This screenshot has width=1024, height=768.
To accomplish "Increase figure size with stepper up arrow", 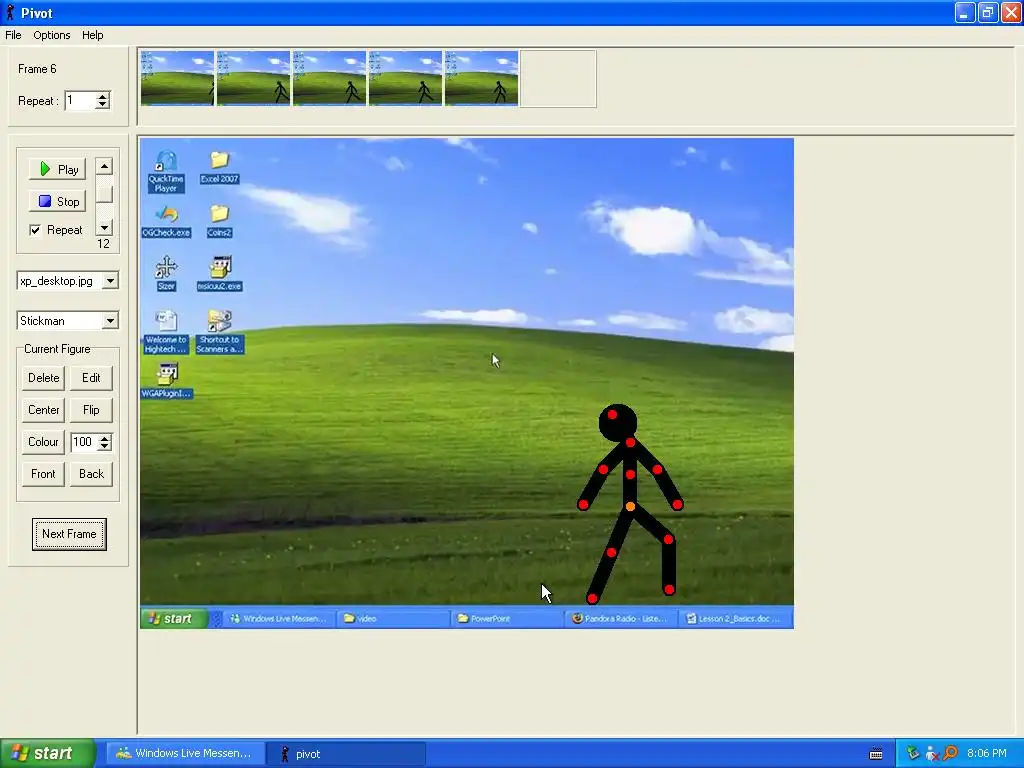I will [104, 438].
